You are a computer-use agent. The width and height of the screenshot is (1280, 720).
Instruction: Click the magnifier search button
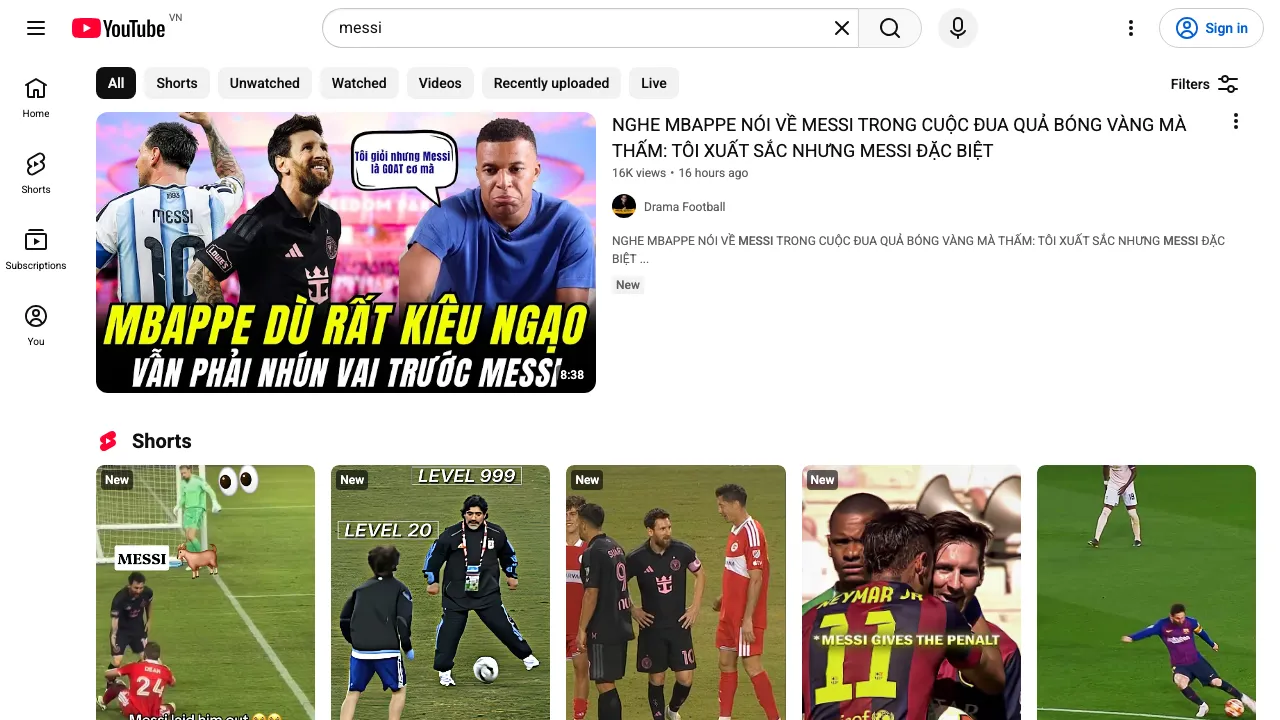pyautogui.click(x=890, y=28)
